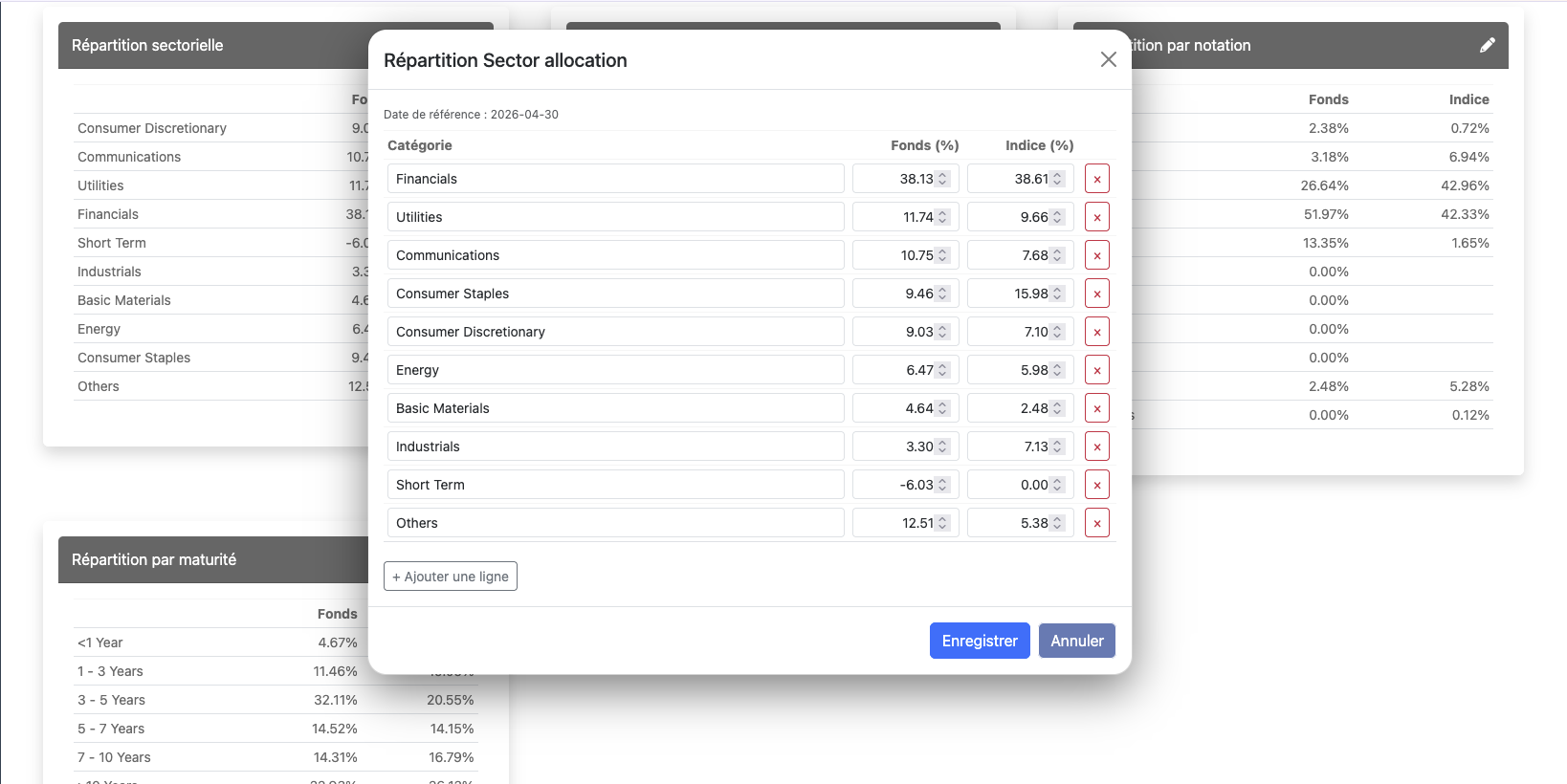This screenshot has height=784, width=1567.
Task: Edit the Others category name field
Action: coord(616,523)
